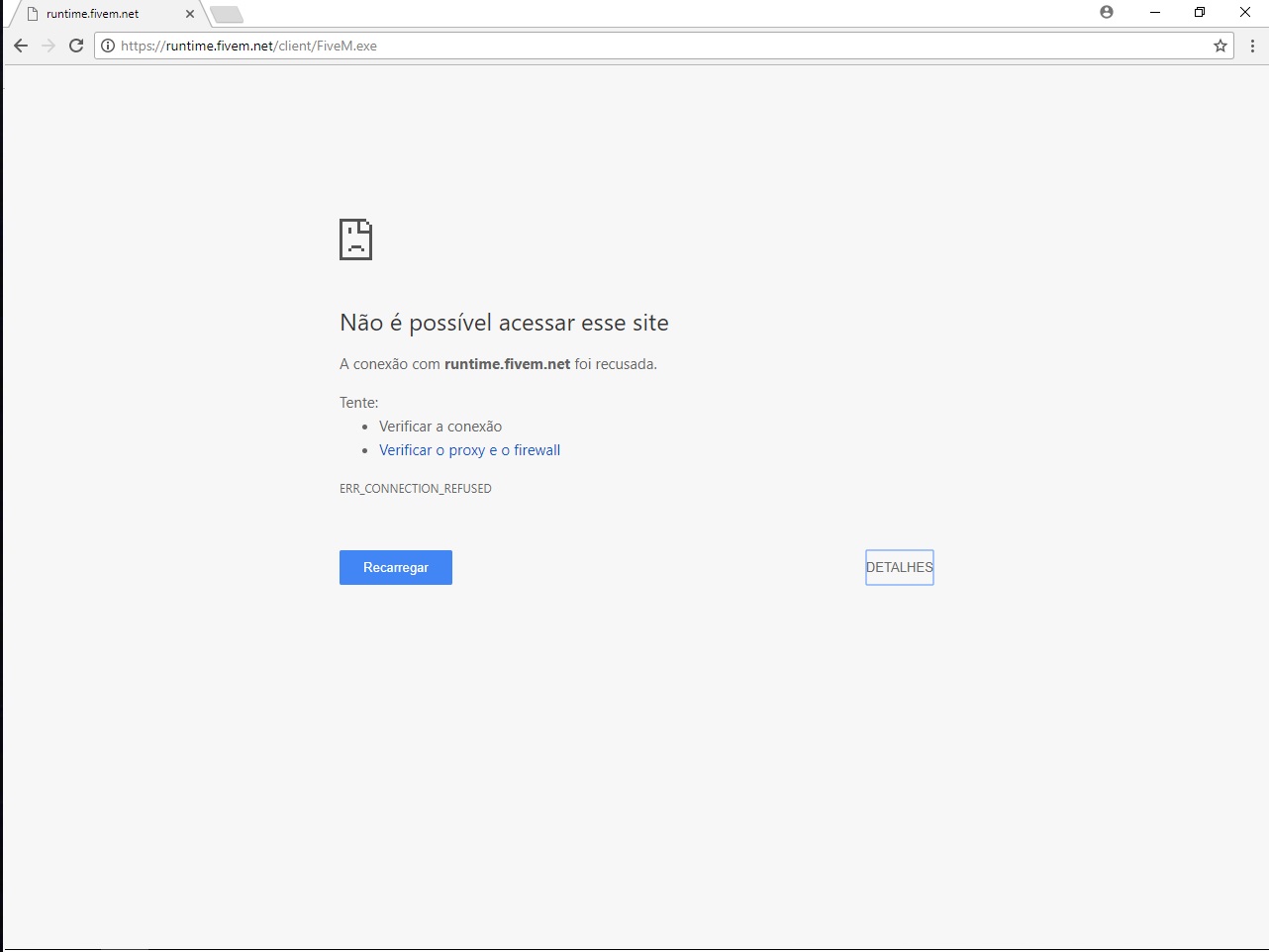This screenshot has width=1269, height=952.
Task: Close the Chrome window
Action: pyautogui.click(x=1245, y=12)
